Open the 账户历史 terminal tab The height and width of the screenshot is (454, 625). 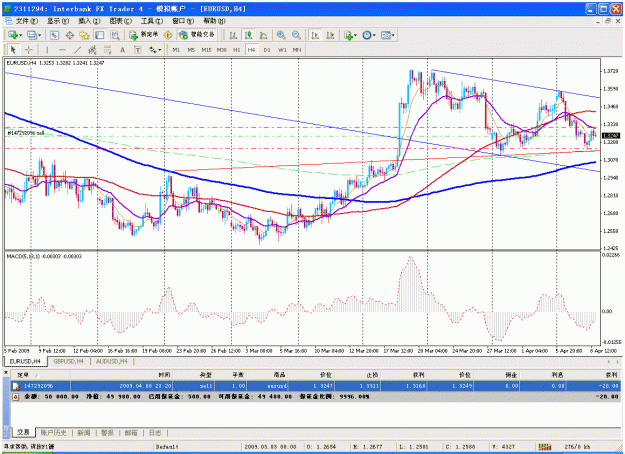coord(54,432)
